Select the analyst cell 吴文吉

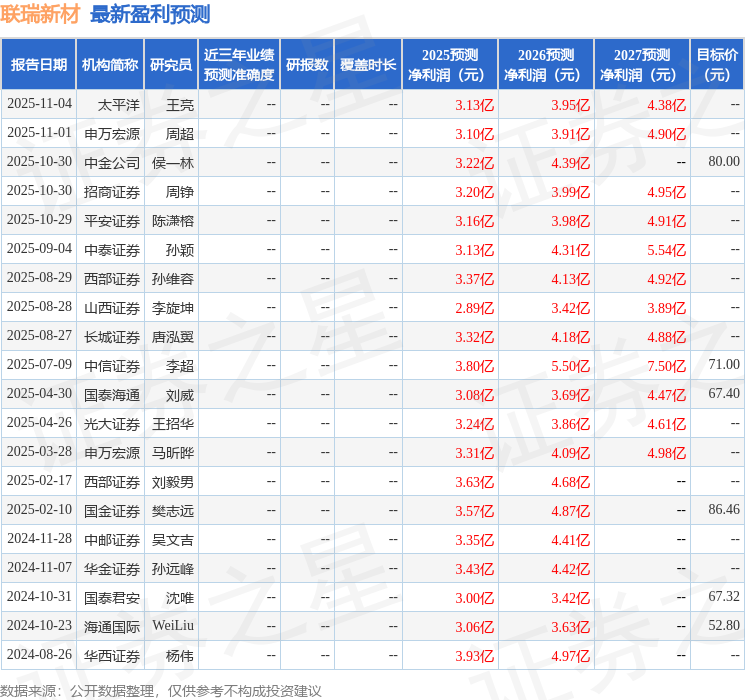tap(173, 540)
